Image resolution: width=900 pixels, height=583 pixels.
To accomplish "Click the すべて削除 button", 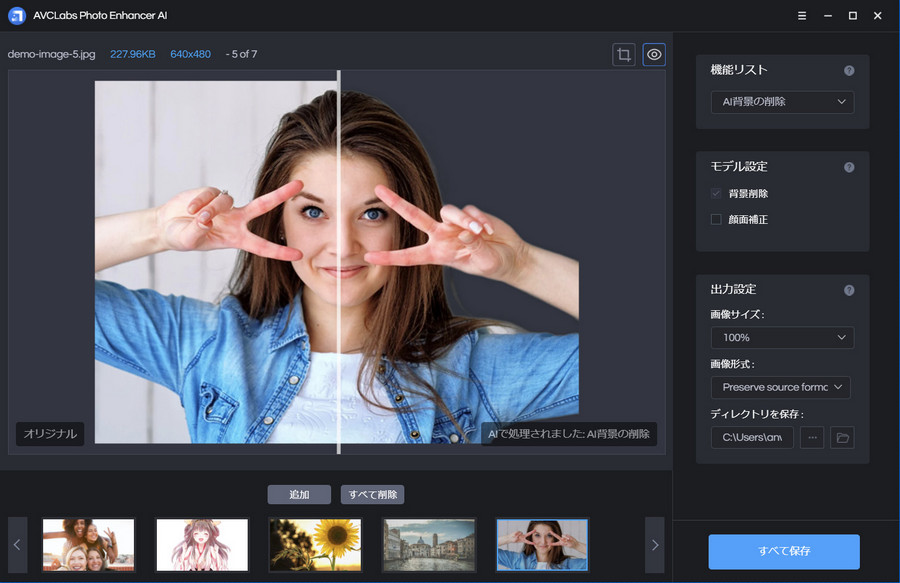I will click(x=373, y=495).
